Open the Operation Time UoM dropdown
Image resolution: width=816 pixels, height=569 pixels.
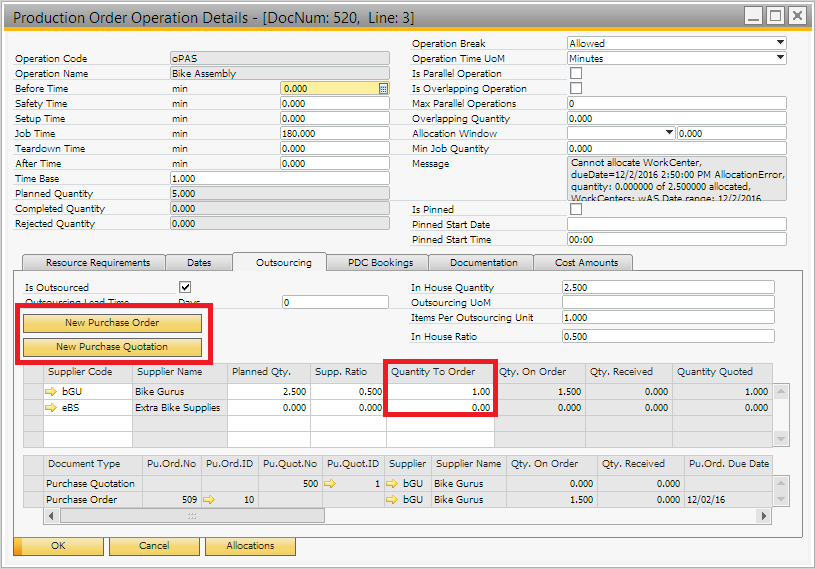click(x=779, y=58)
